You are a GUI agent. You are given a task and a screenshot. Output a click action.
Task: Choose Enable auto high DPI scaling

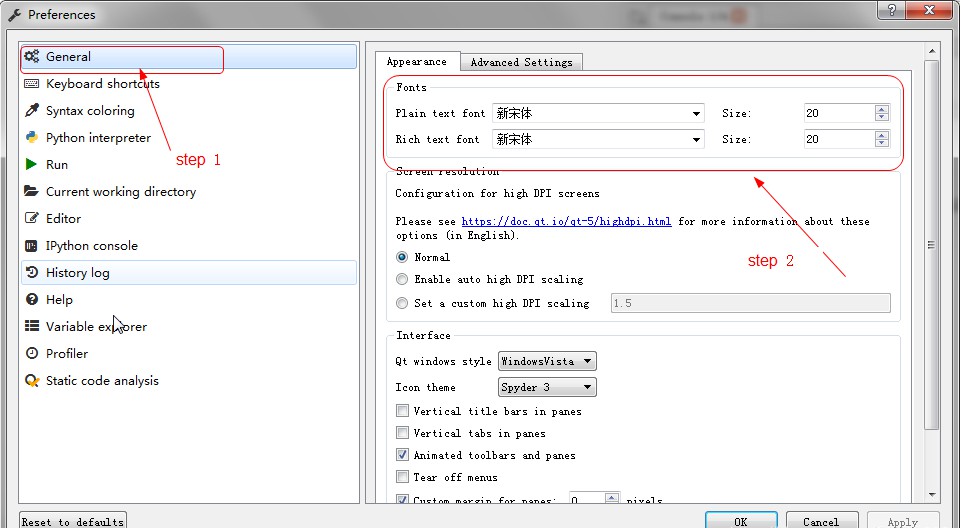pyautogui.click(x=402, y=279)
